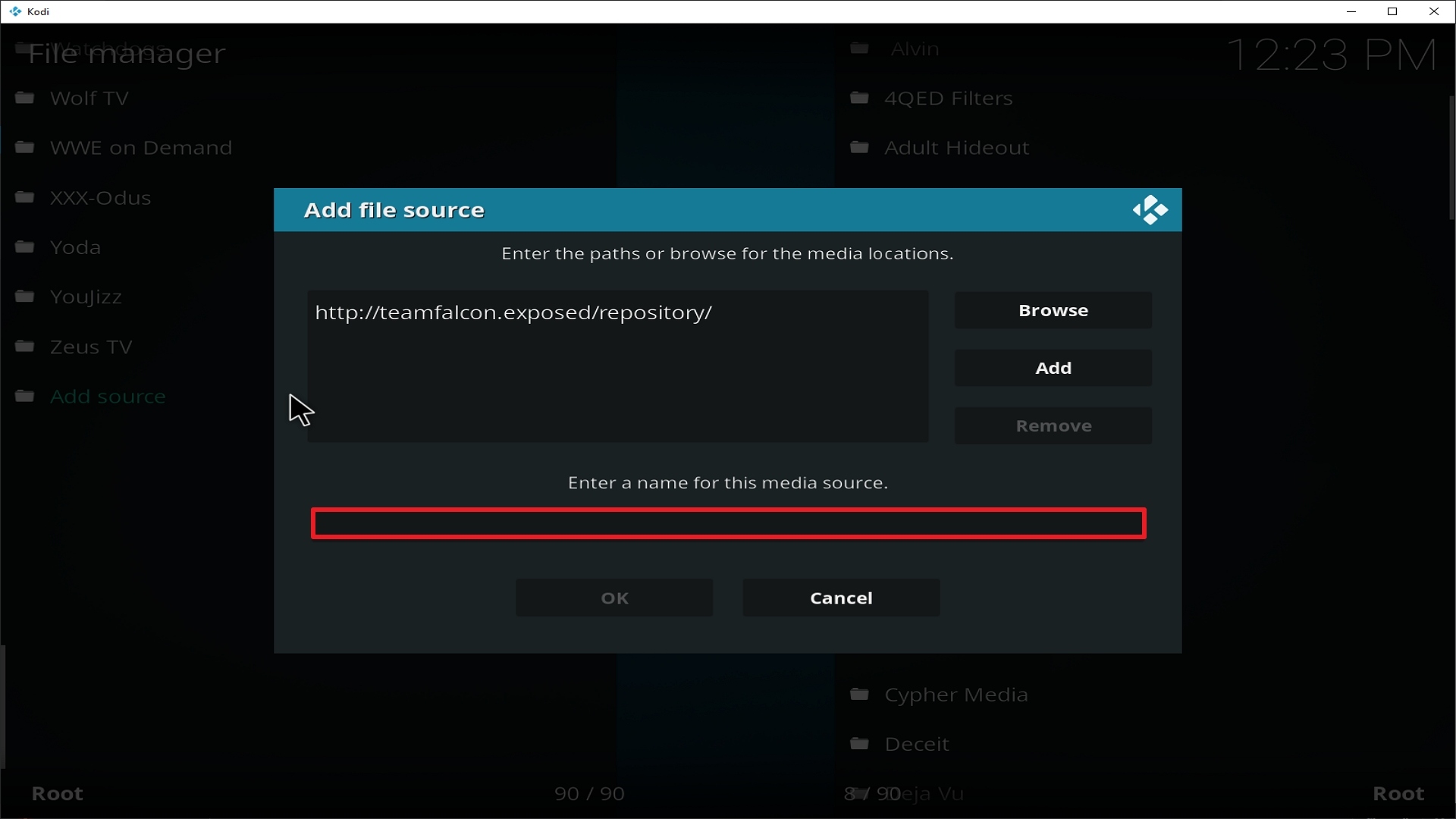
Task: Maximize the Kodi window
Action: (x=1392, y=11)
